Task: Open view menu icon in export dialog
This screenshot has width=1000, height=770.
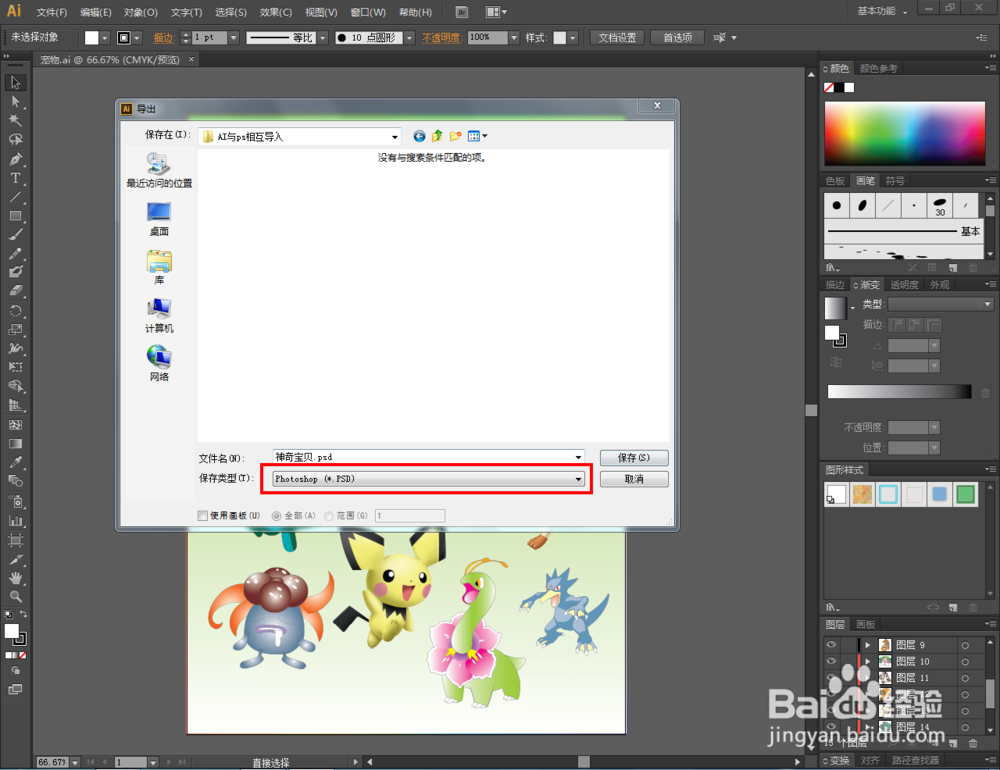Action: (476, 136)
